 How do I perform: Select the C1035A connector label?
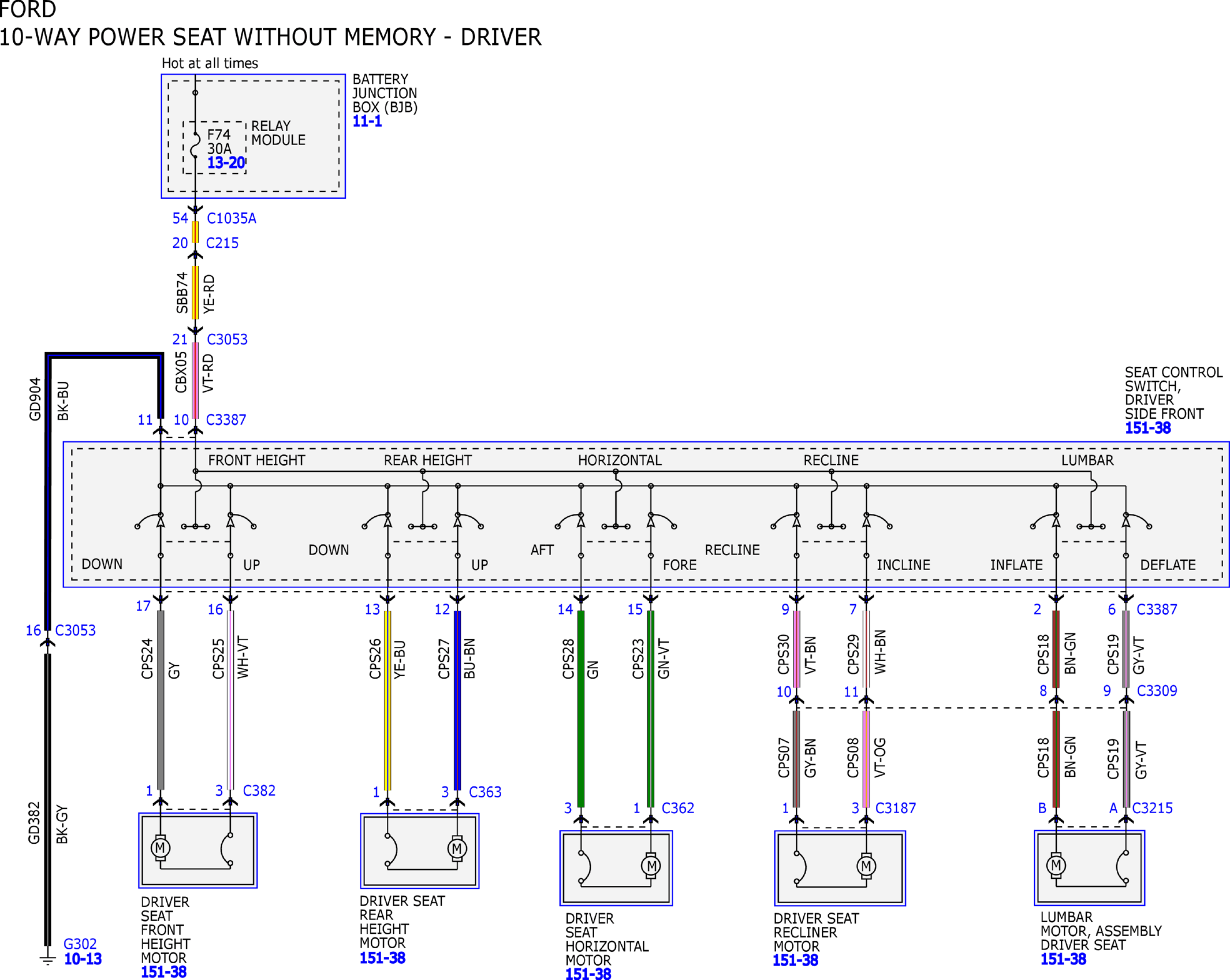pyautogui.click(x=232, y=218)
